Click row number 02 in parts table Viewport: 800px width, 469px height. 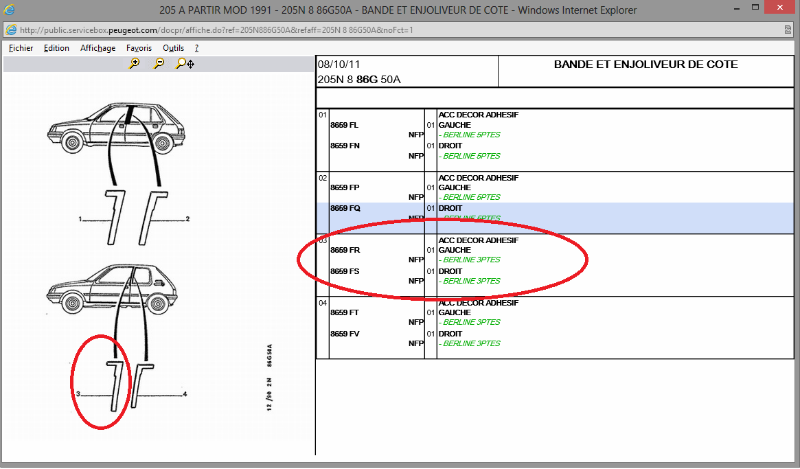(x=322, y=178)
